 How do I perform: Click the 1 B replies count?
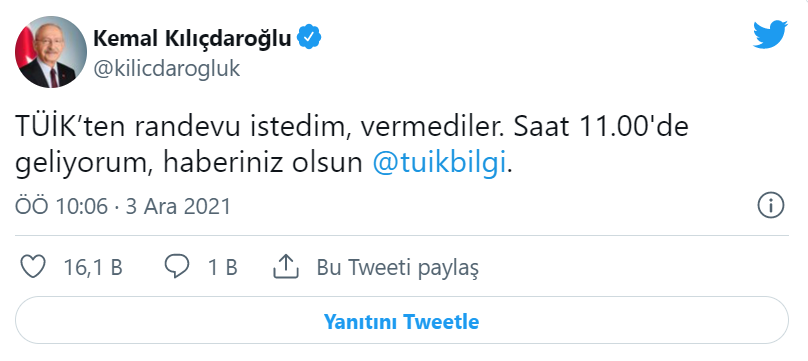[223, 267]
